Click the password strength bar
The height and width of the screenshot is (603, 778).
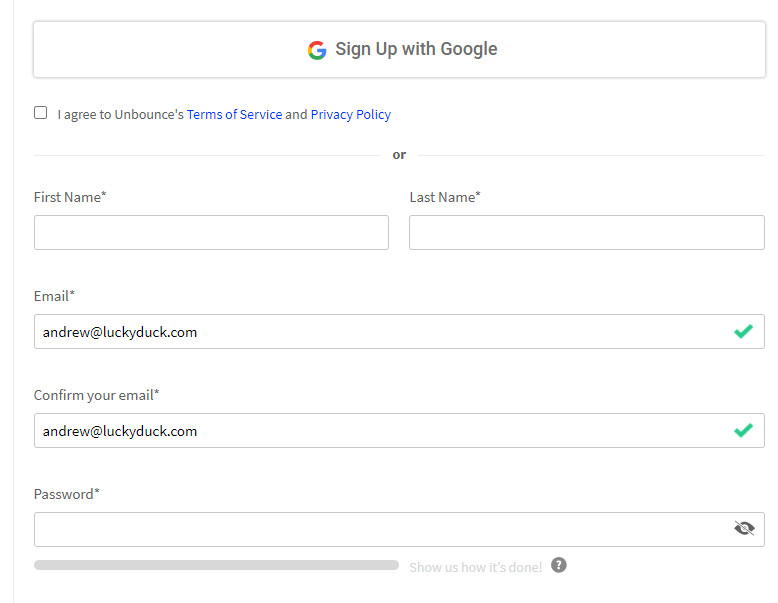click(x=216, y=565)
